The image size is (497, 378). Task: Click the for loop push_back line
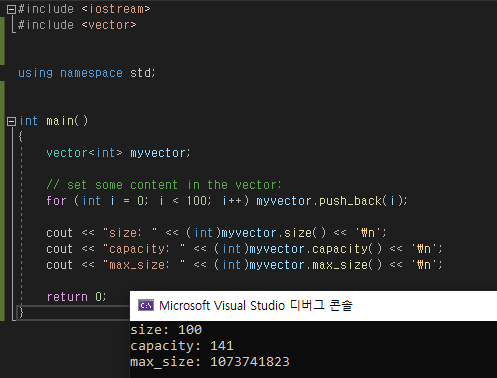click(x=227, y=201)
